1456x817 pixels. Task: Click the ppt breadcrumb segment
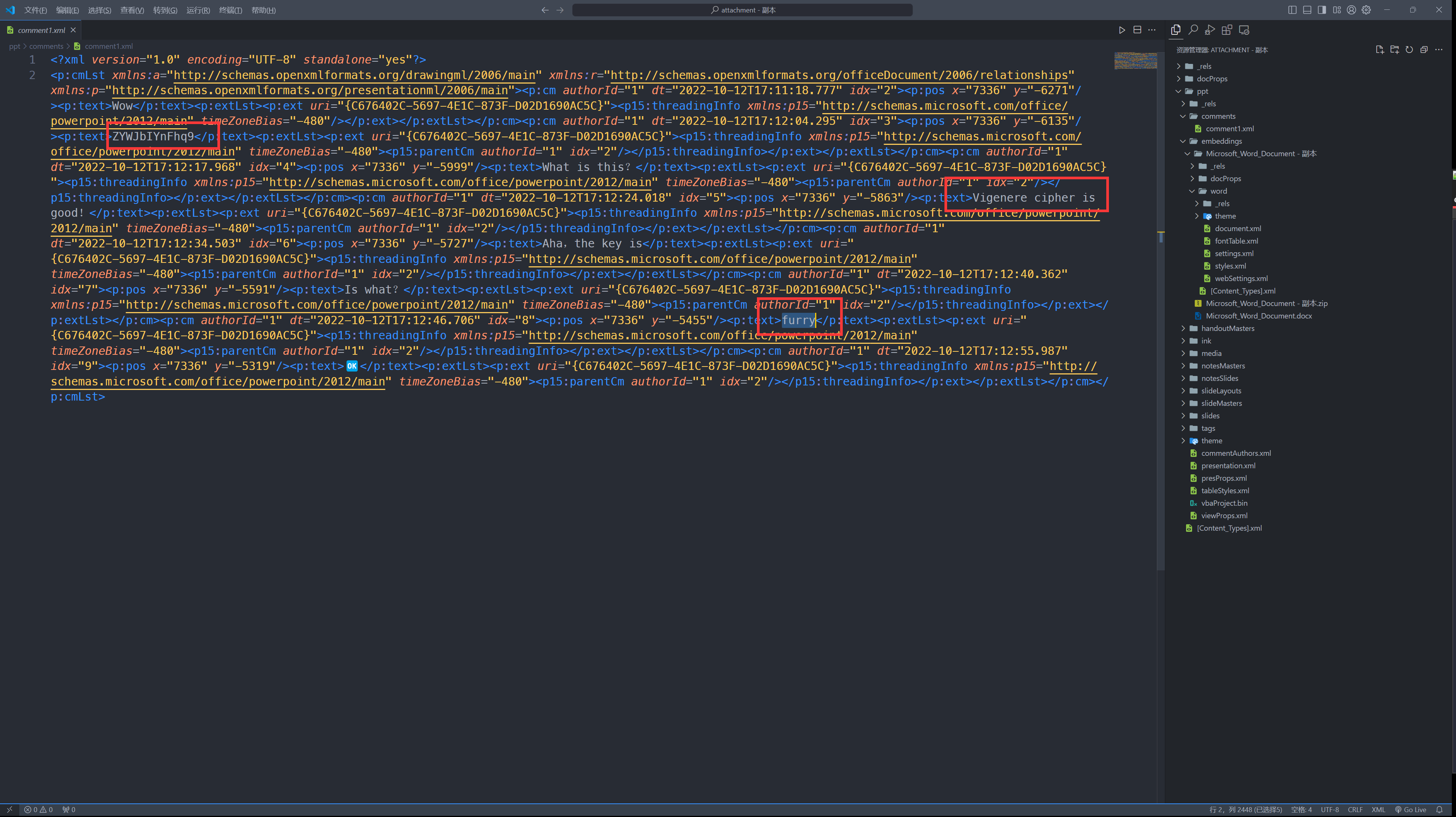(x=15, y=47)
